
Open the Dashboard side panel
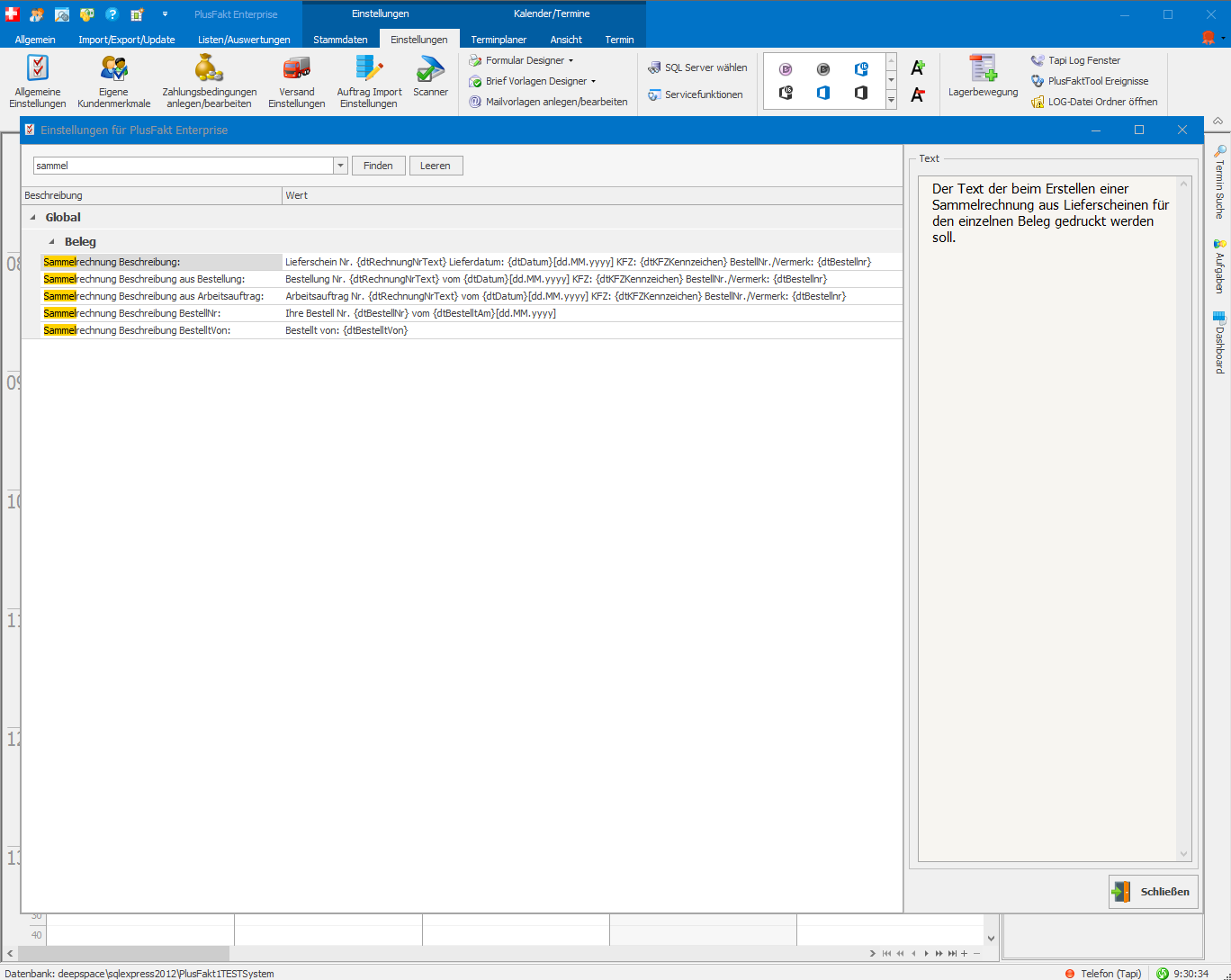click(x=1220, y=342)
